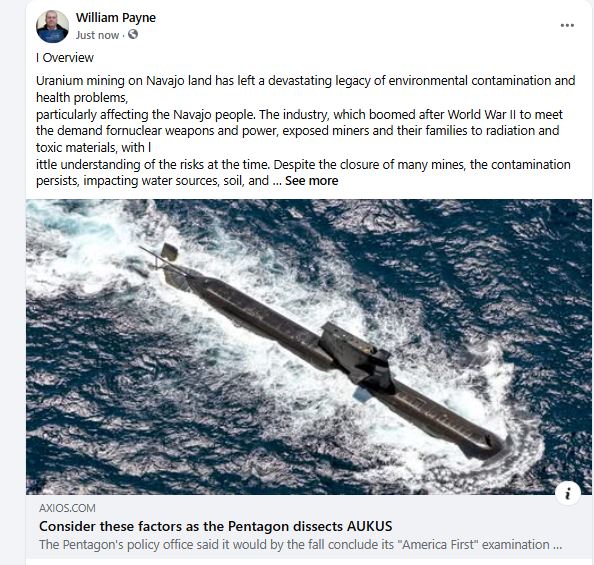Open the submarine article preview image

pyautogui.click(x=308, y=347)
